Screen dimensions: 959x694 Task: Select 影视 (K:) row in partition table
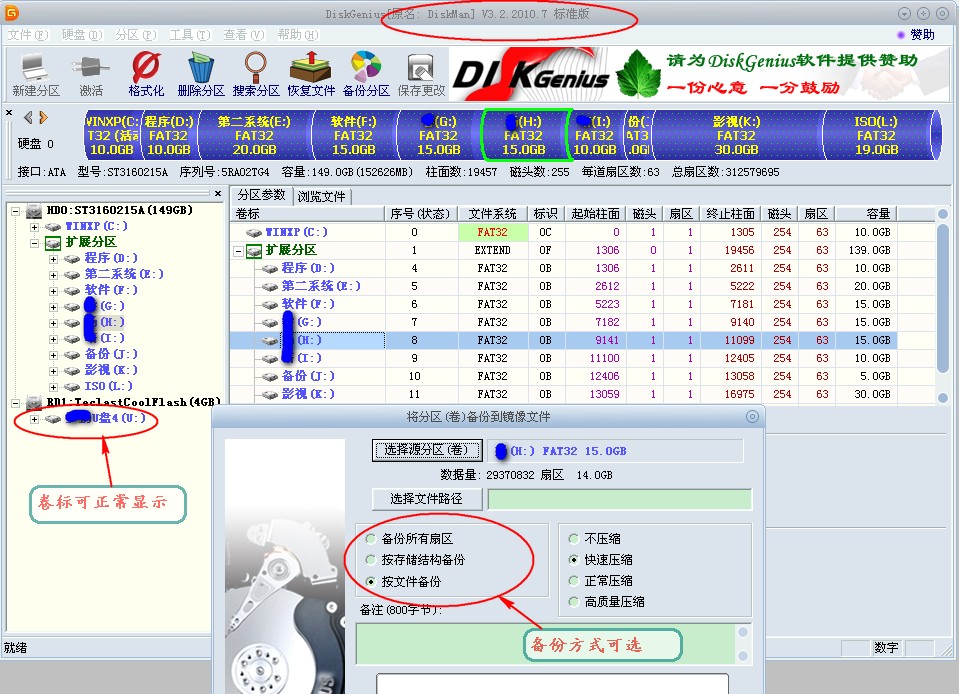point(564,394)
